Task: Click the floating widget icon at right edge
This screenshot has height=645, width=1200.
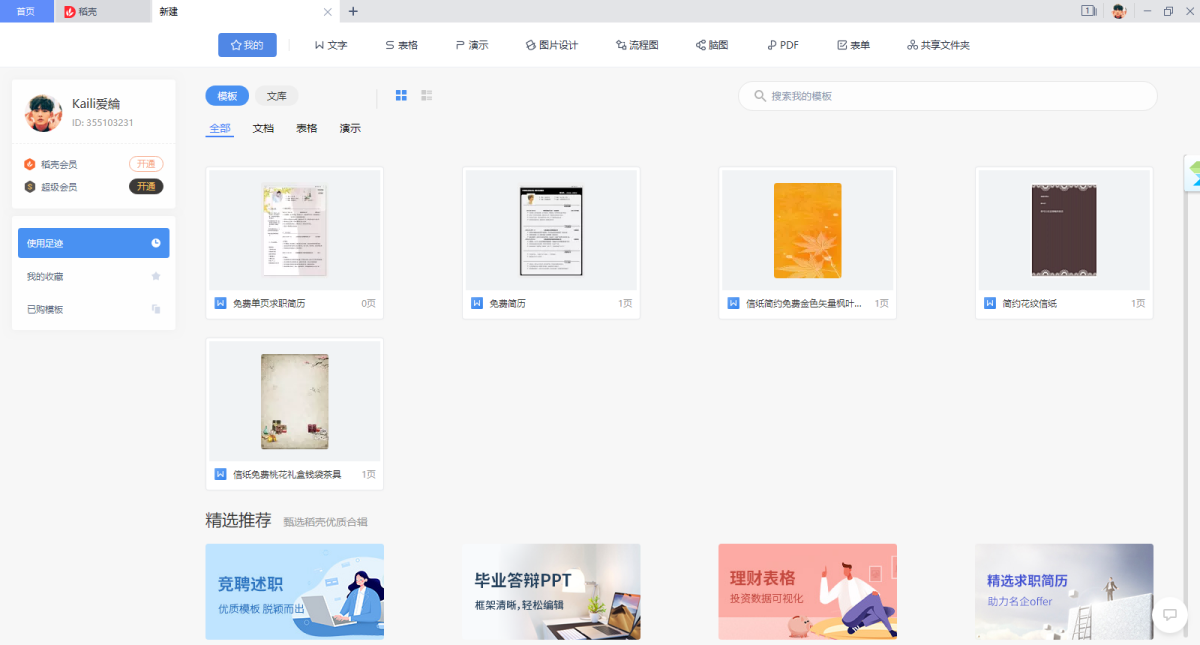Action: [1193, 173]
